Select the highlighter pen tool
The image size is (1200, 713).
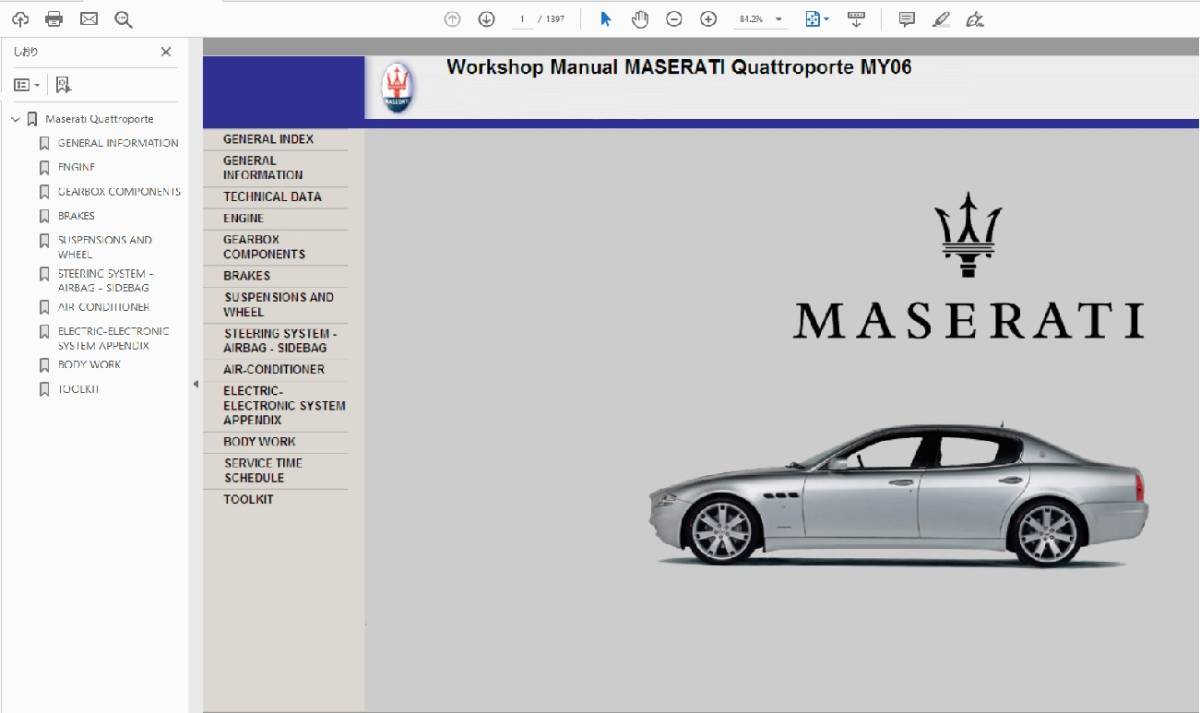(x=940, y=19)
